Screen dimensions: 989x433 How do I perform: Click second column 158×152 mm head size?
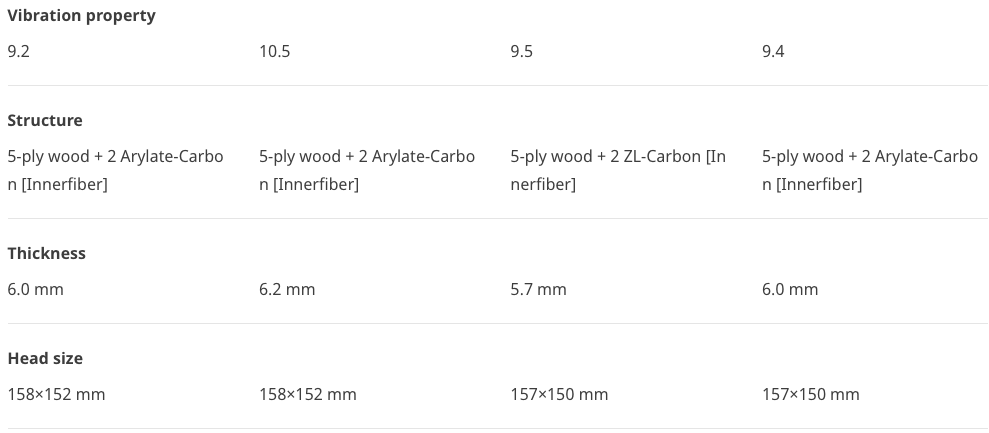[308, 394]
